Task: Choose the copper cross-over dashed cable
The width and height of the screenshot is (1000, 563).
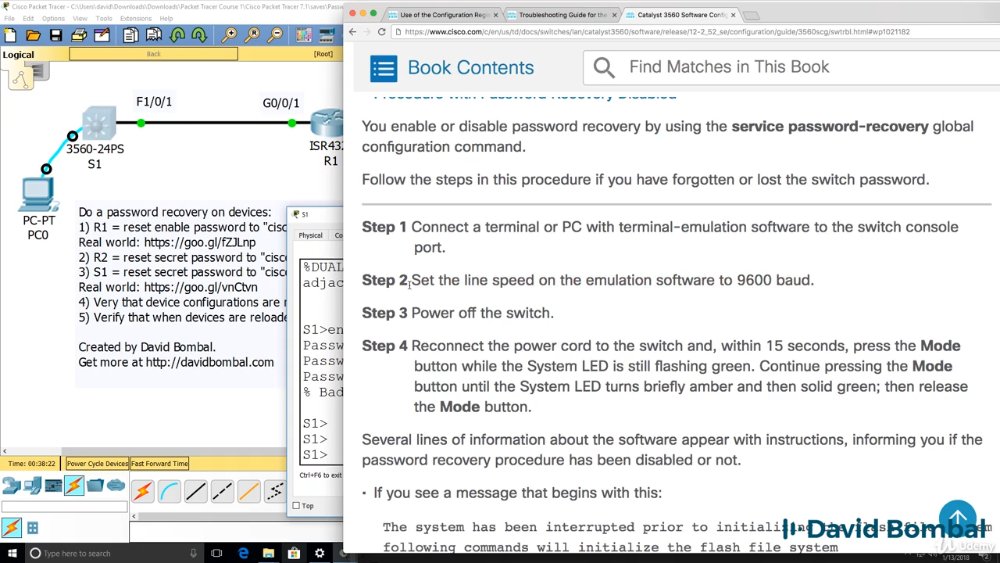Action: point(222,491)
